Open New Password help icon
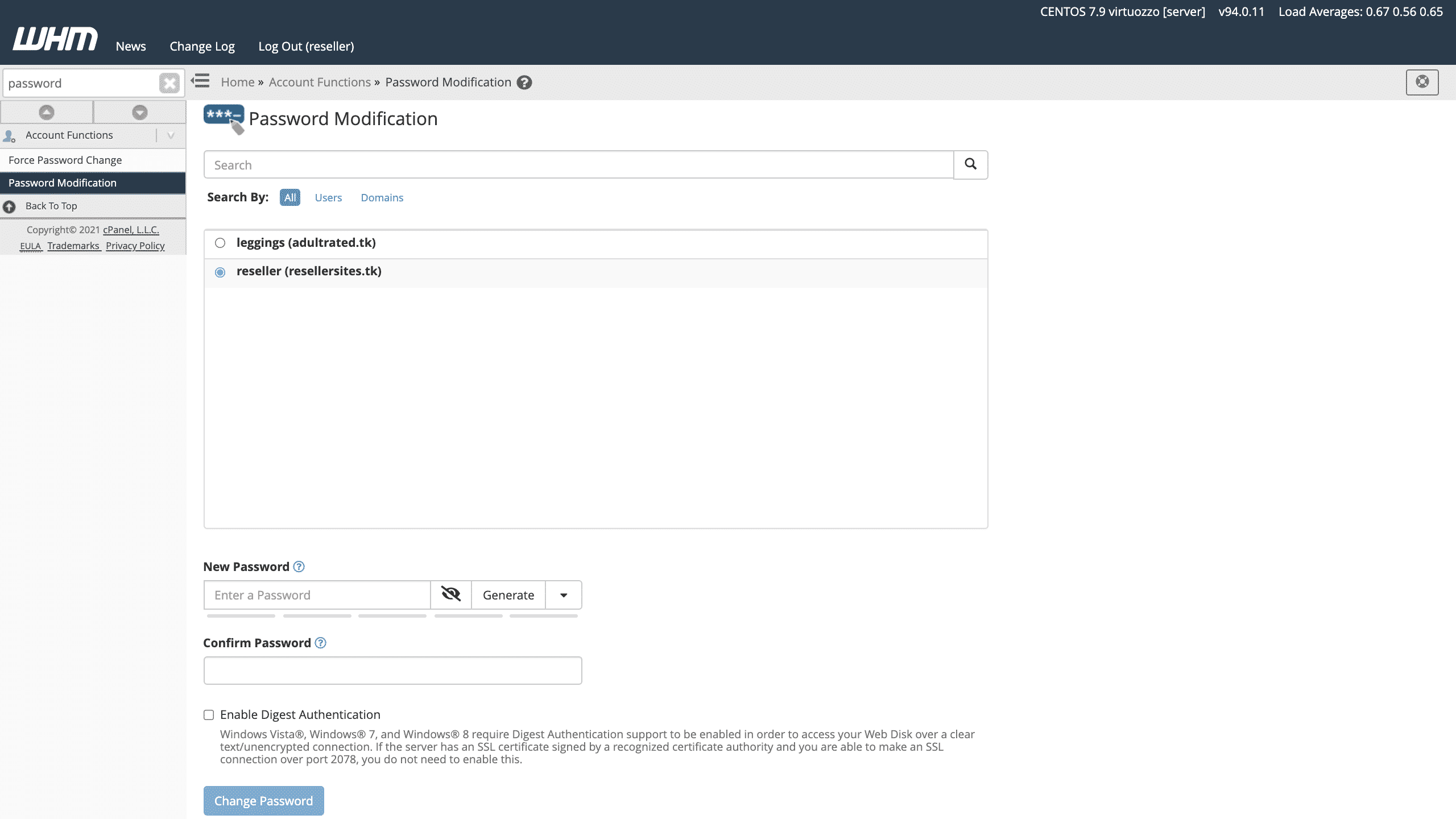1456x819 pixels. click(x=299, y=566)
